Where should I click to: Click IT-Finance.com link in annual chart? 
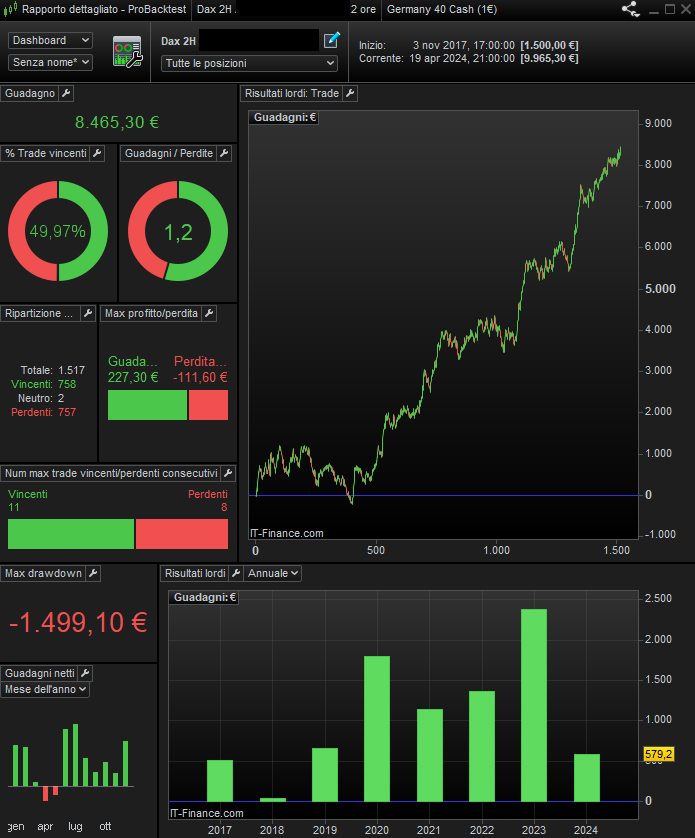(206, 813)
